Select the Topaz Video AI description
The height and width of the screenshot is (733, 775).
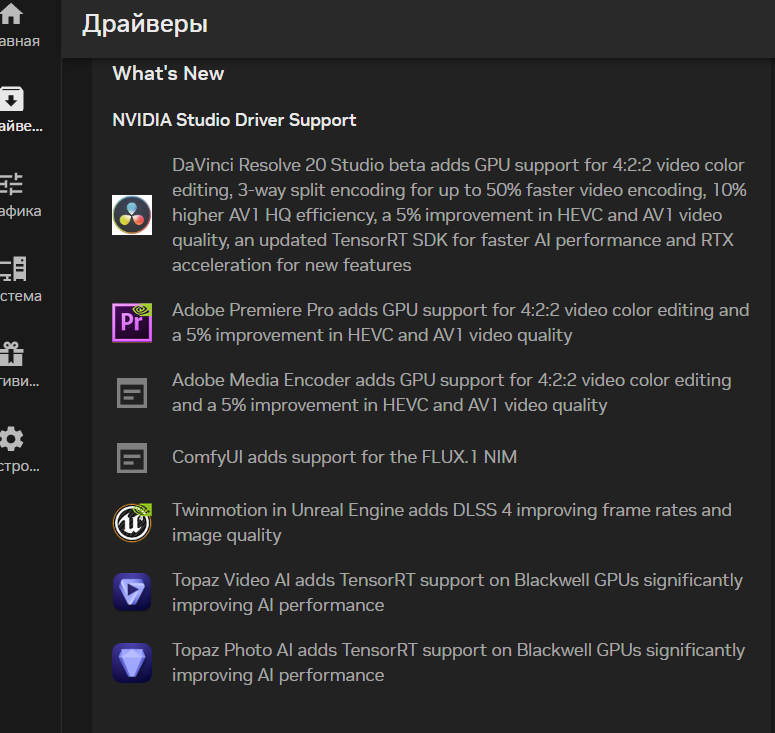(457, 592)
